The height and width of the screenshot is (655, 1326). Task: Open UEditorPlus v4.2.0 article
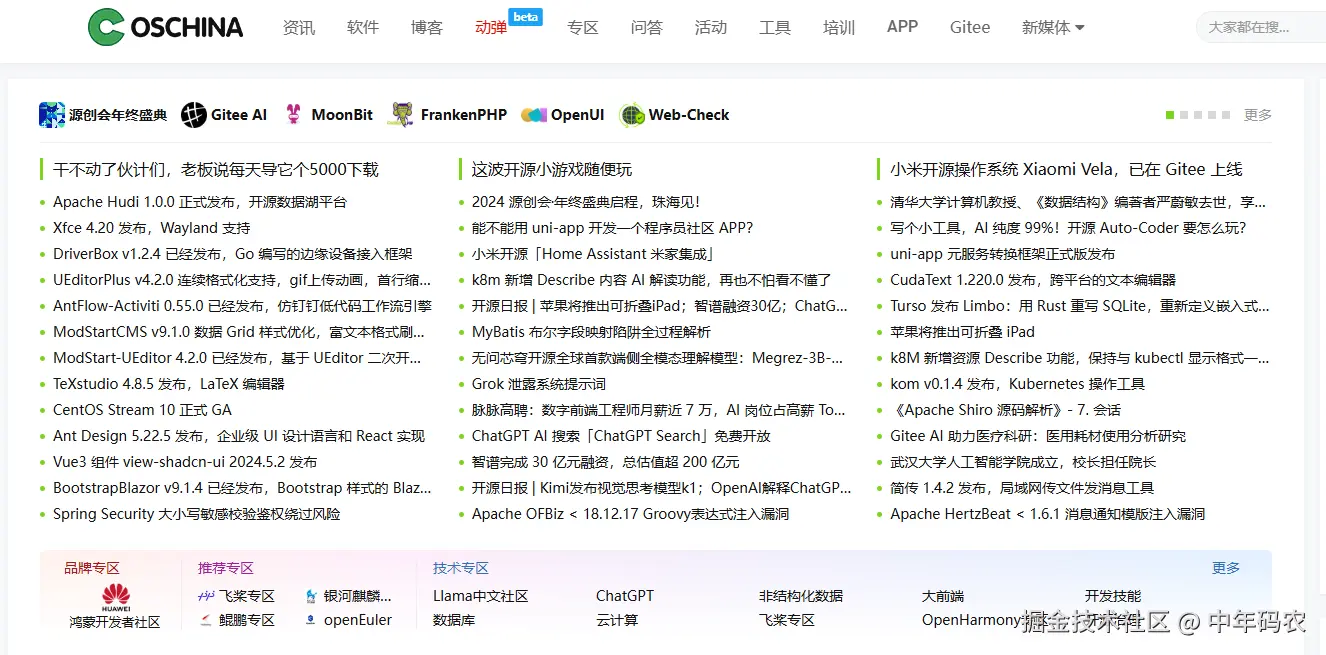point(243,280)
